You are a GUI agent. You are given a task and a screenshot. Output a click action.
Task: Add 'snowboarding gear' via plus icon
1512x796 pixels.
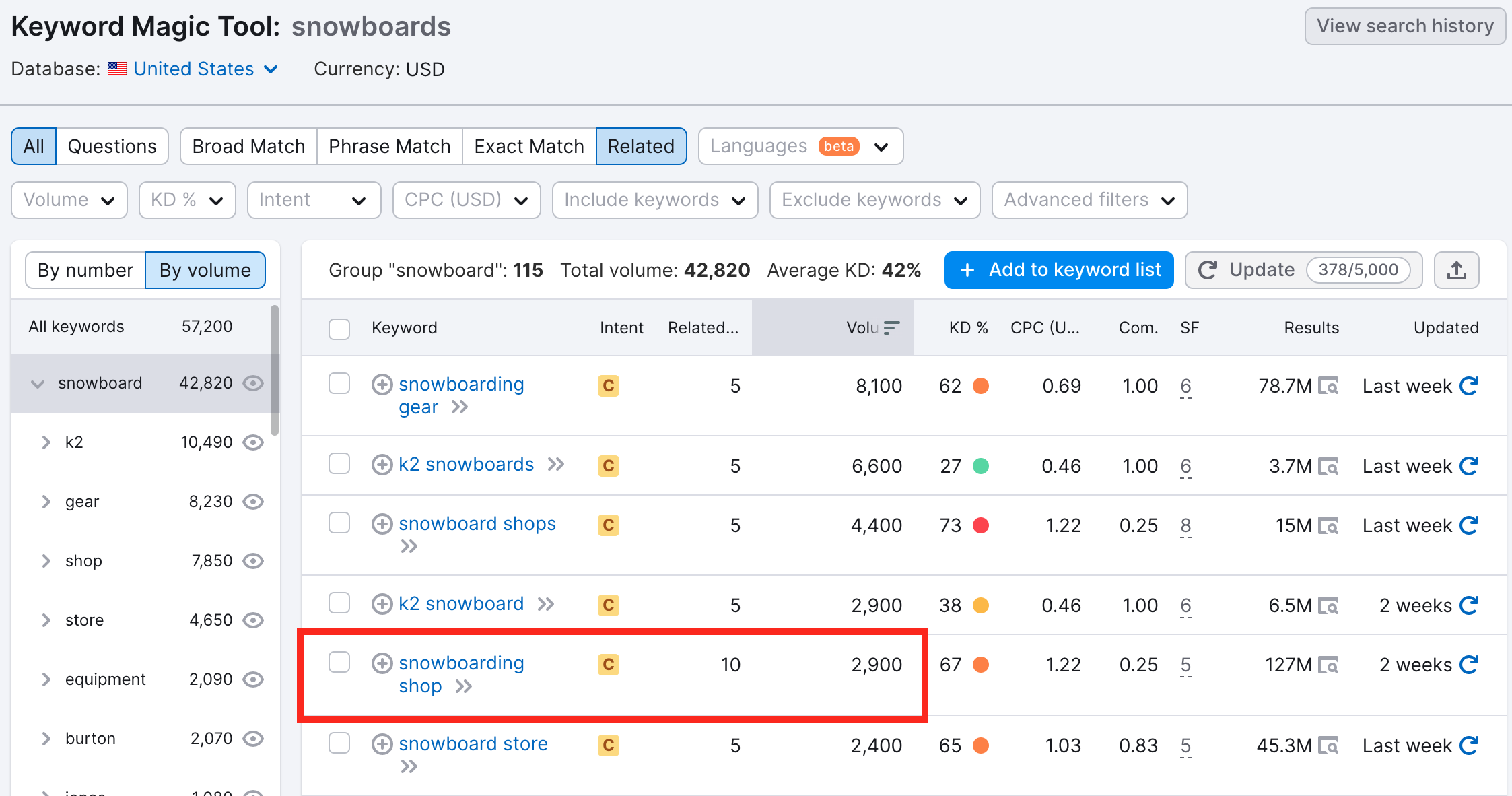pyautogui.click(x=382, y=385)
